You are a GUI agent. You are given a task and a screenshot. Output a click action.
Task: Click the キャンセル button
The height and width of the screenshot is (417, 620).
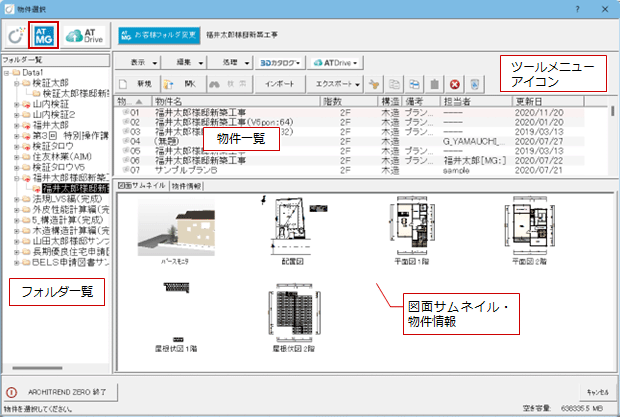point(595,391)
